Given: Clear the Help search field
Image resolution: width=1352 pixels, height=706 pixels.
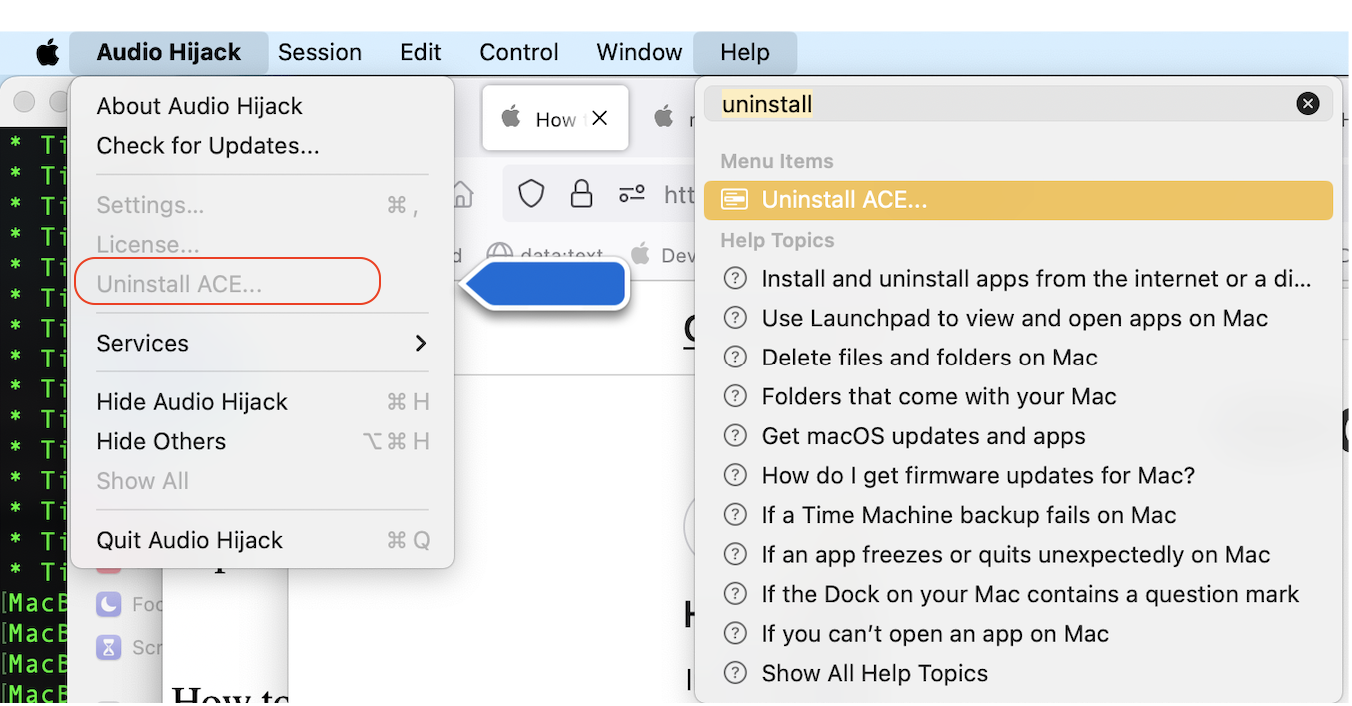Looking at the screenshot, I should 1307,103.
